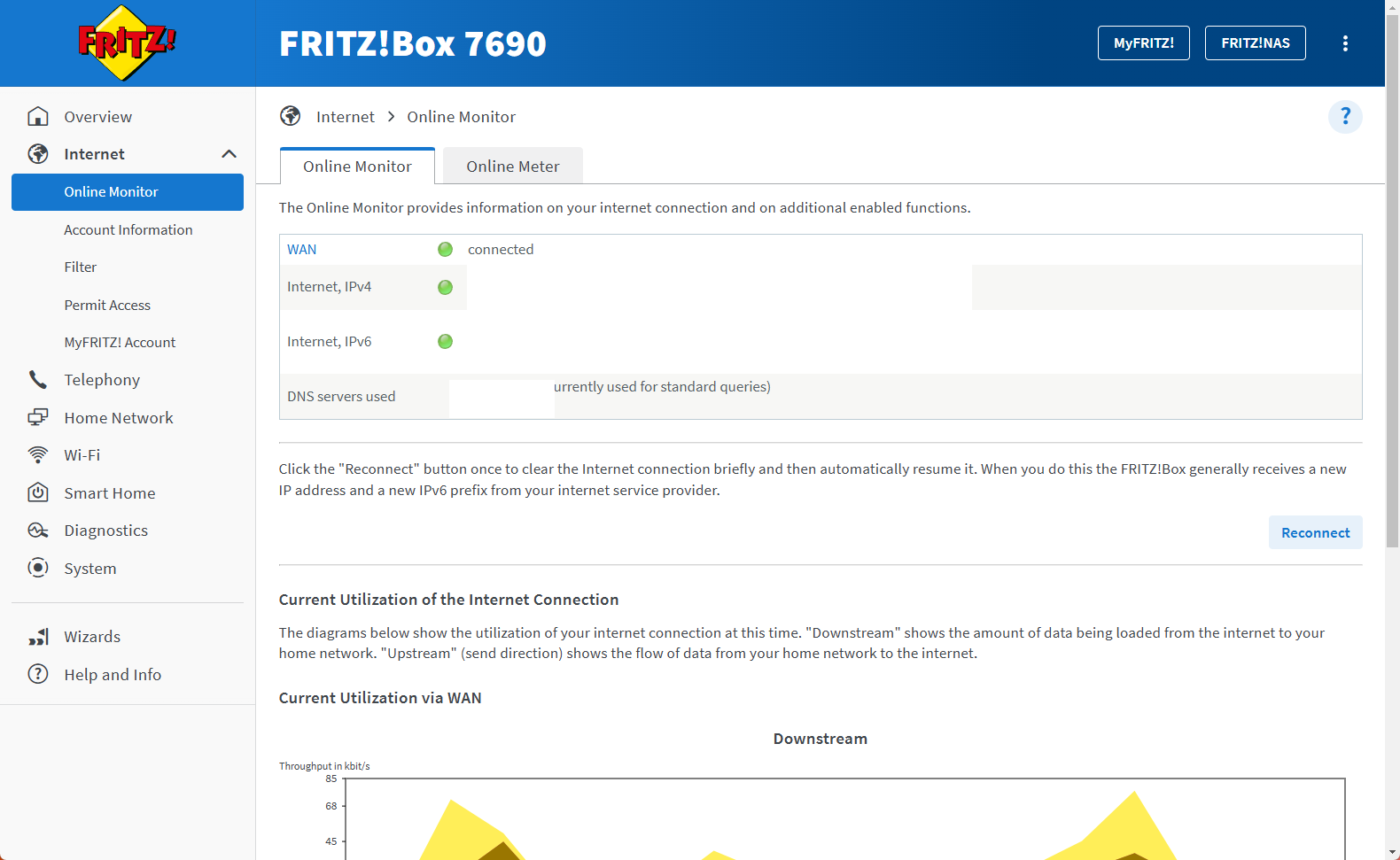The height and width of the screenshot is (860, 1400).
Task: Click the Diagnostics icon in sidebar
Action: 38,531
